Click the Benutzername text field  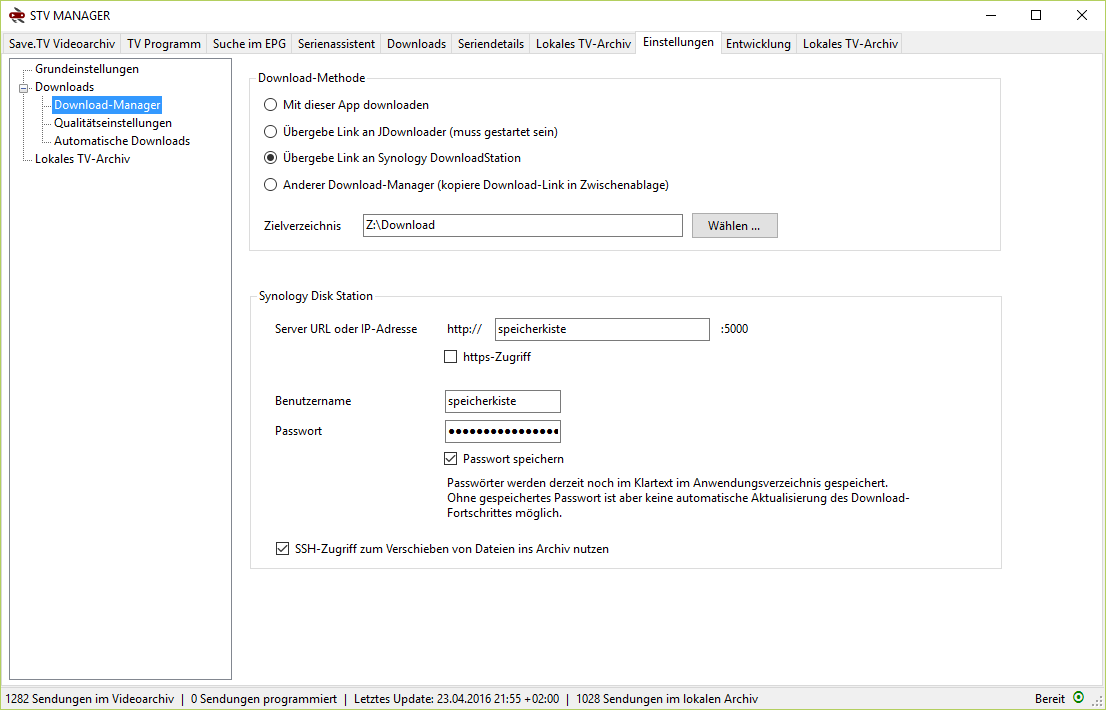coord(502,401)
